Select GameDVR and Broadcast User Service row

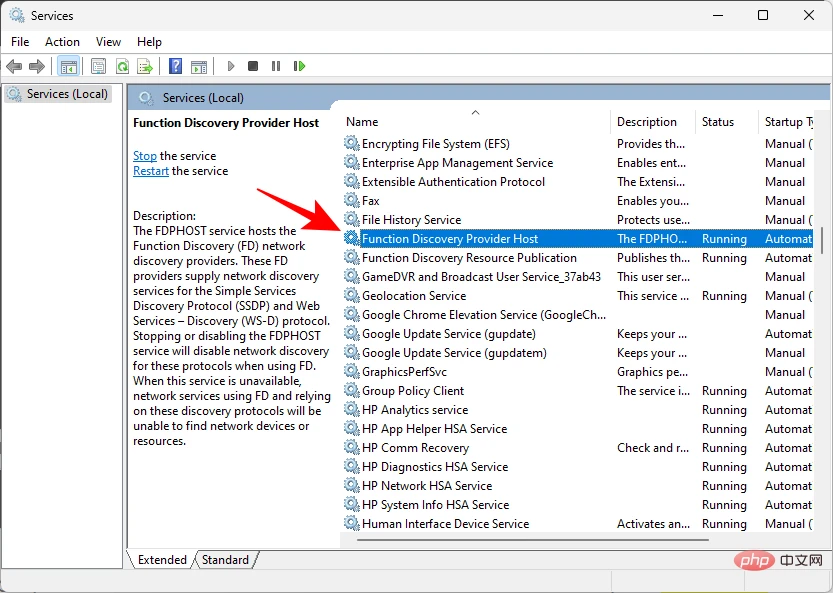pos(577,277)
